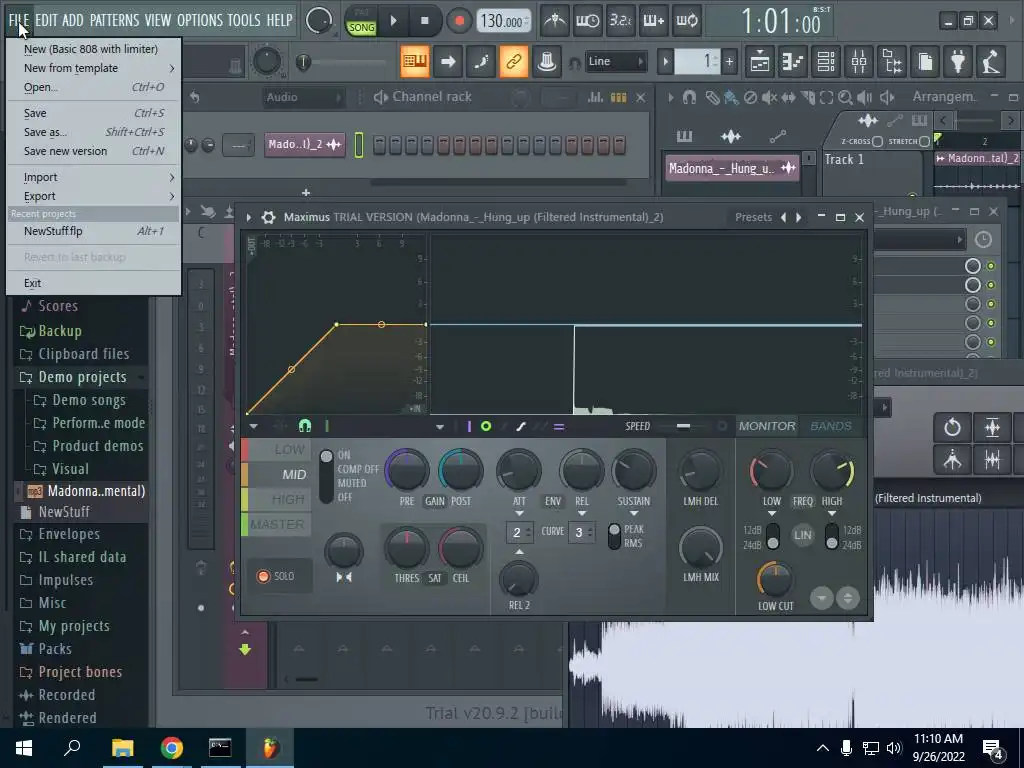Screen dimensions: 1024x768
Task: Expand the Export submenu
Action: click(93, 196)
